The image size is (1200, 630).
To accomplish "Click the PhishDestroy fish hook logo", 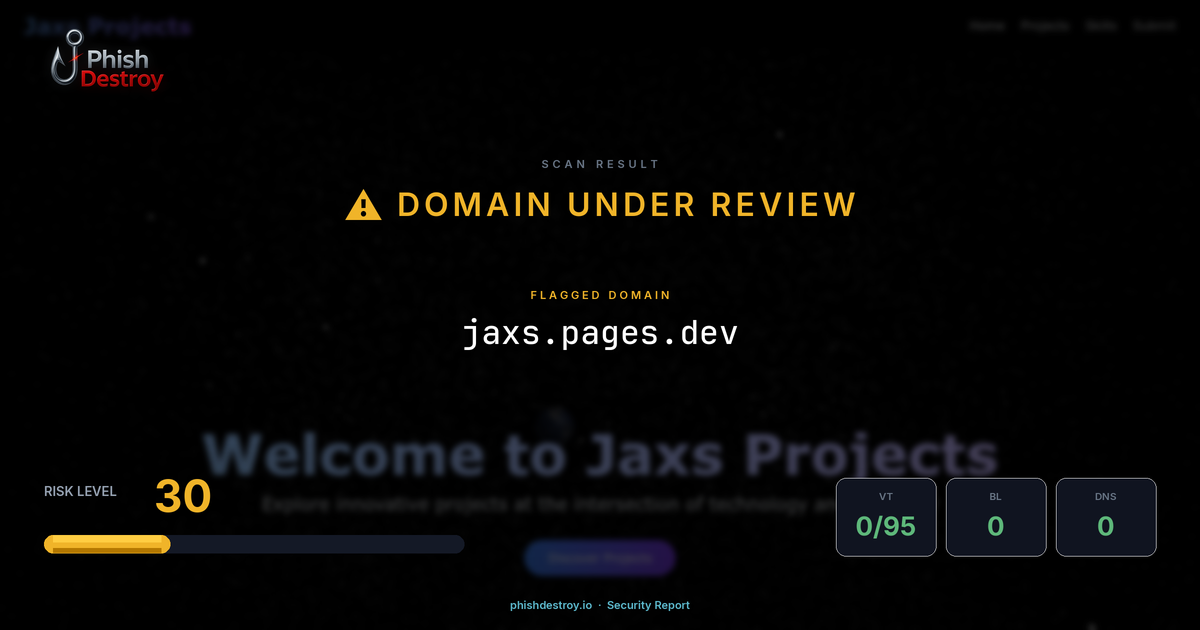I will [x=68, y=58].
